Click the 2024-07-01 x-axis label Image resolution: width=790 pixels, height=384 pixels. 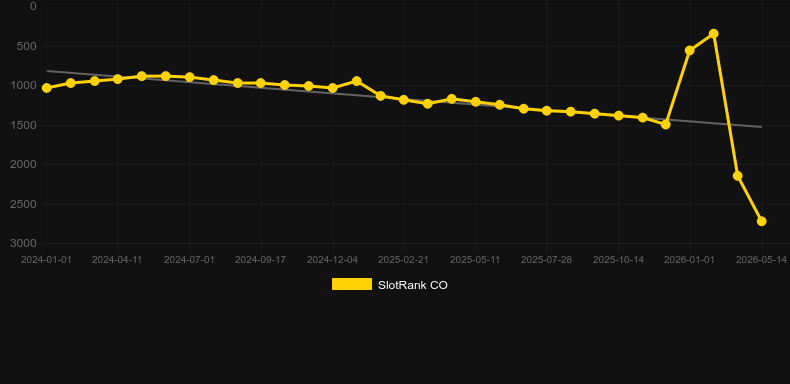click(x=189, y=260)
